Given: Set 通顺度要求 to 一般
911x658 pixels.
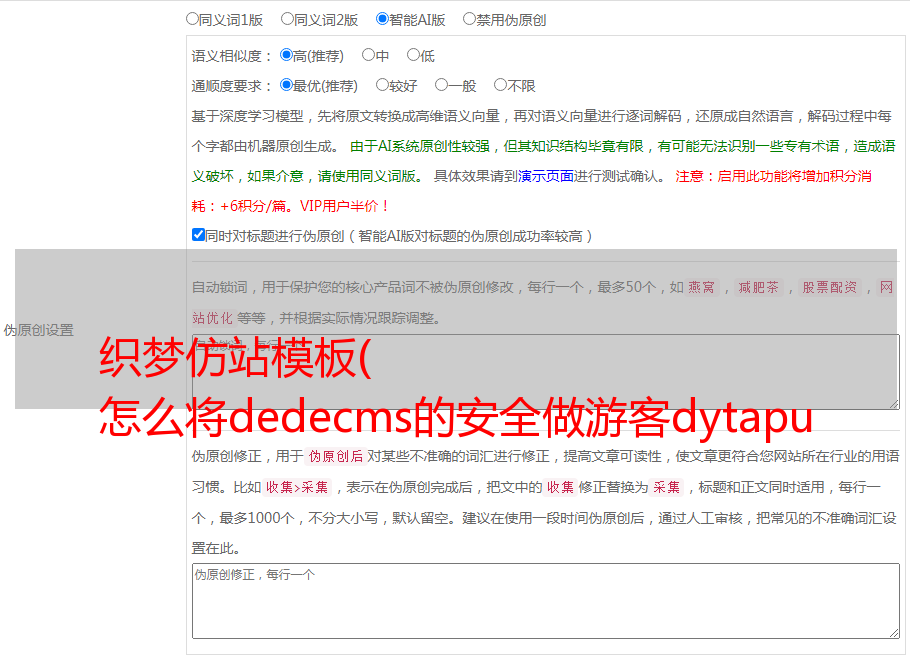Looking at the screenshot, I should pos(442,85).
